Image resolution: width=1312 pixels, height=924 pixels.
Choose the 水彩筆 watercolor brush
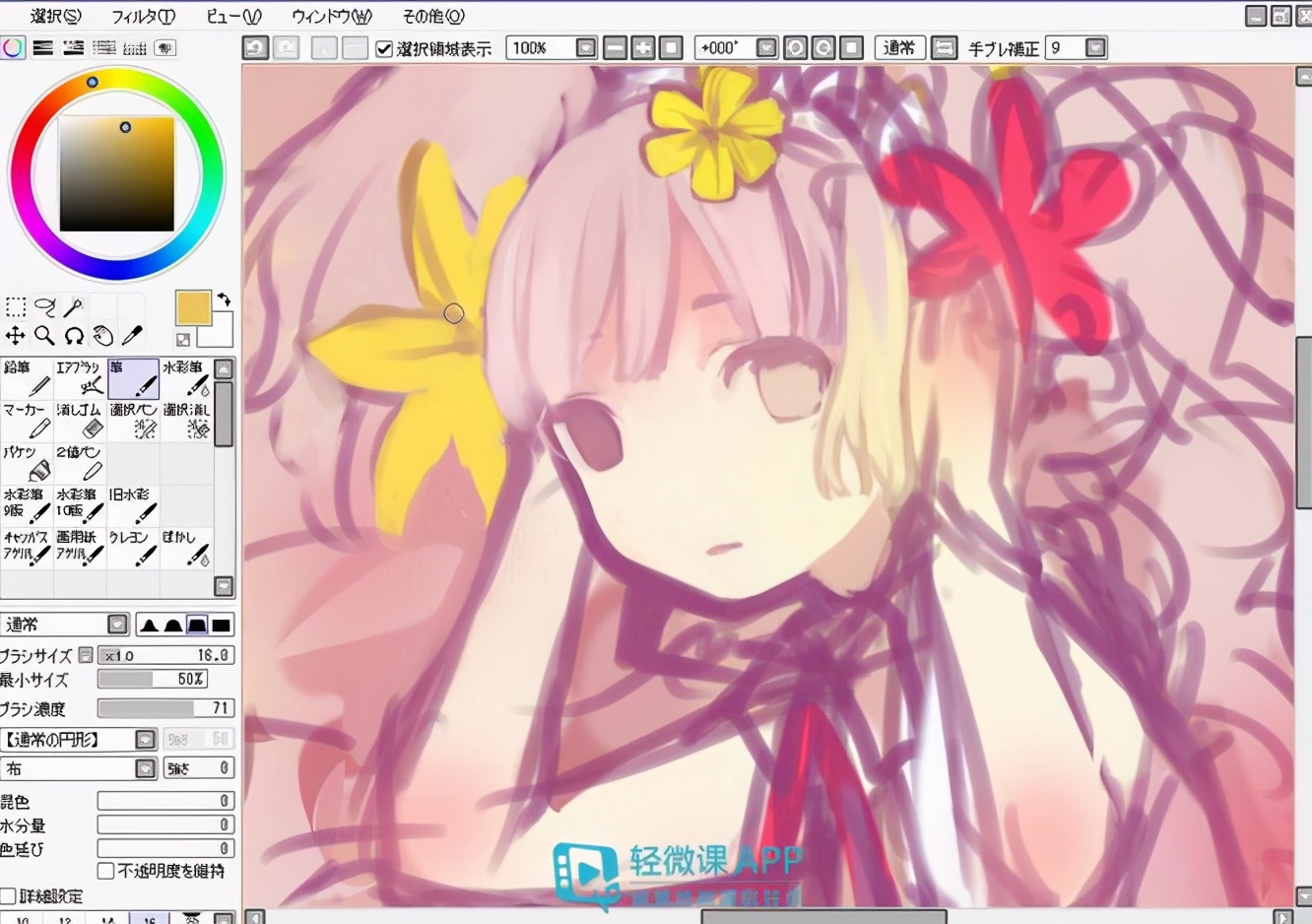click(x=186, y=378)
